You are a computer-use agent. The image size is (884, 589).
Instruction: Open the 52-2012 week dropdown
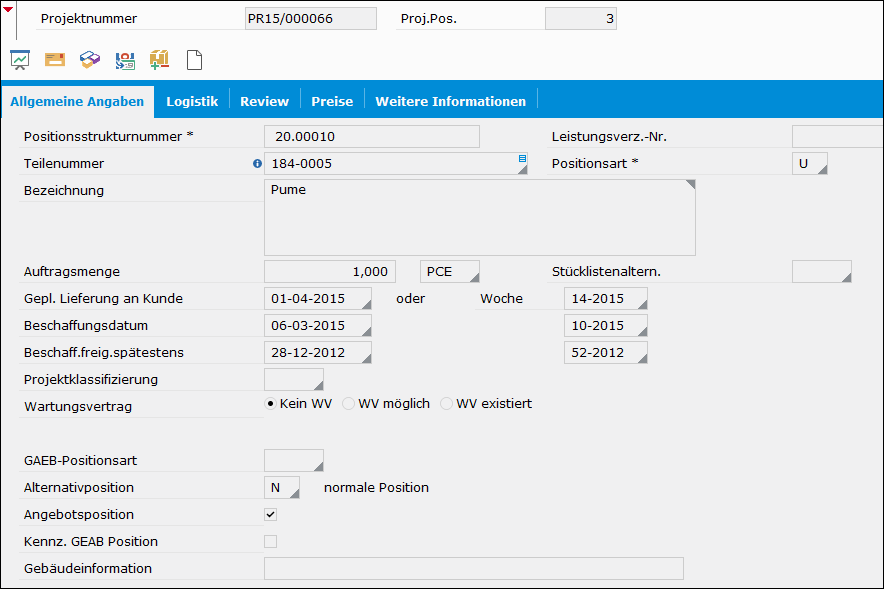(x=642, y=358)
